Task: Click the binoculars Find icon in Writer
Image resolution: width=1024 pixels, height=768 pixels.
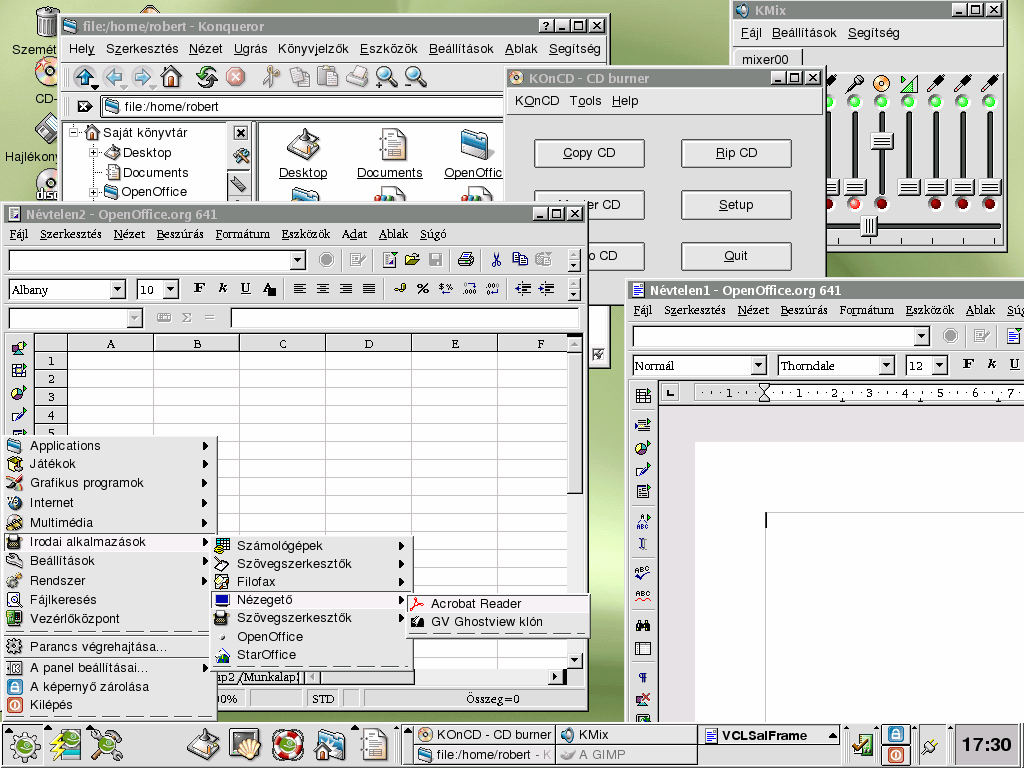Action: pos(643,625)
